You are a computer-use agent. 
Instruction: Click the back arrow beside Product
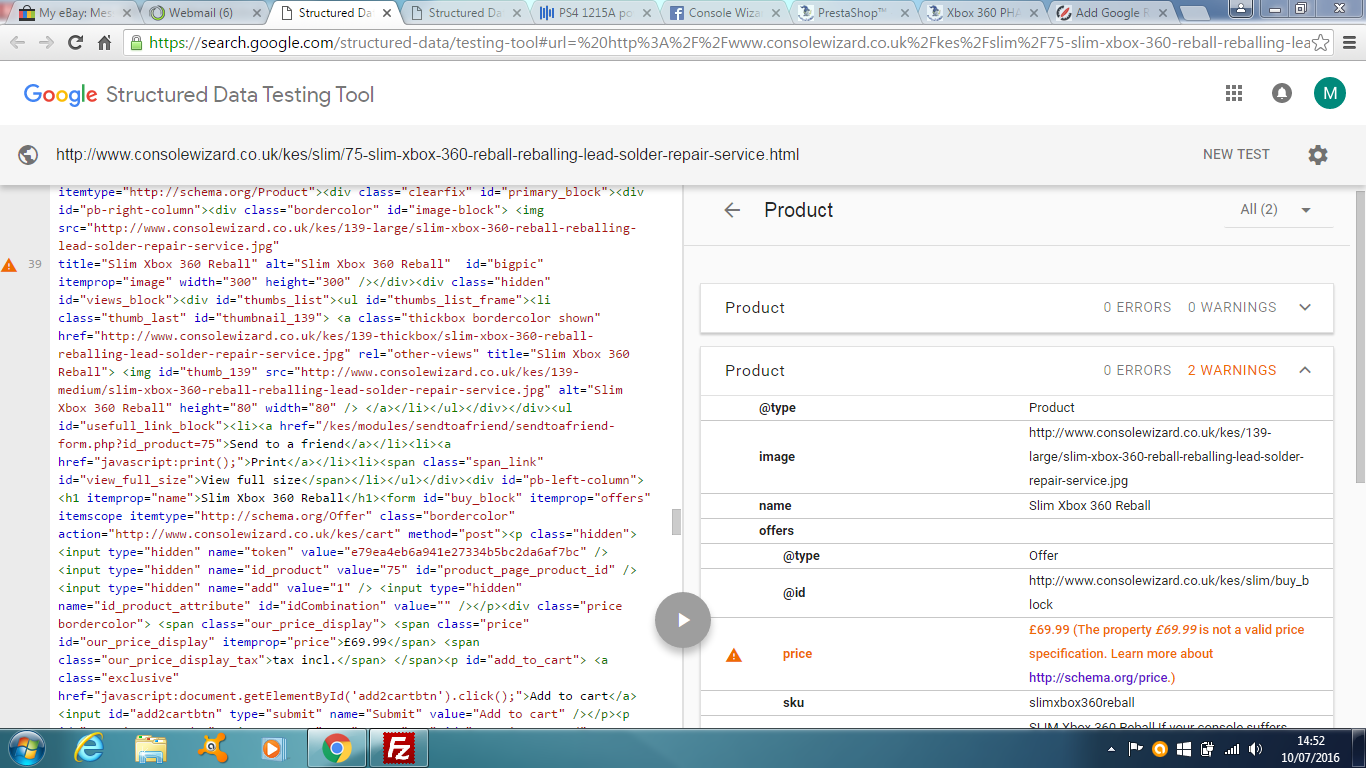point(733,210)
